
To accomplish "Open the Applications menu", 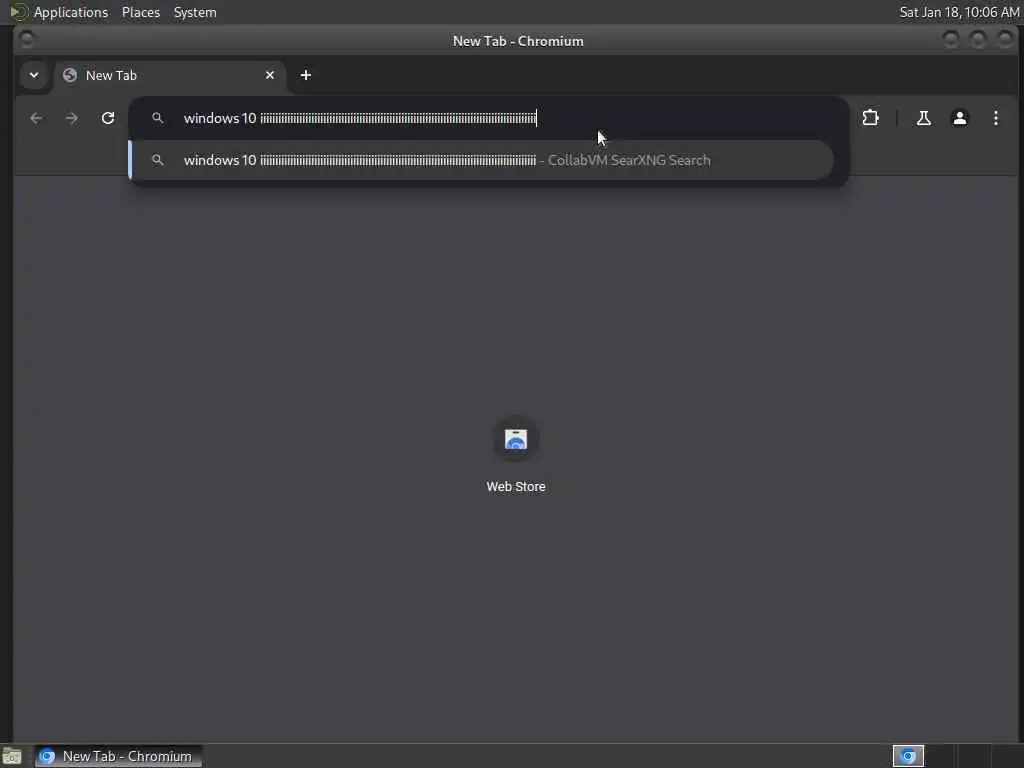I will tap(71, 12).
